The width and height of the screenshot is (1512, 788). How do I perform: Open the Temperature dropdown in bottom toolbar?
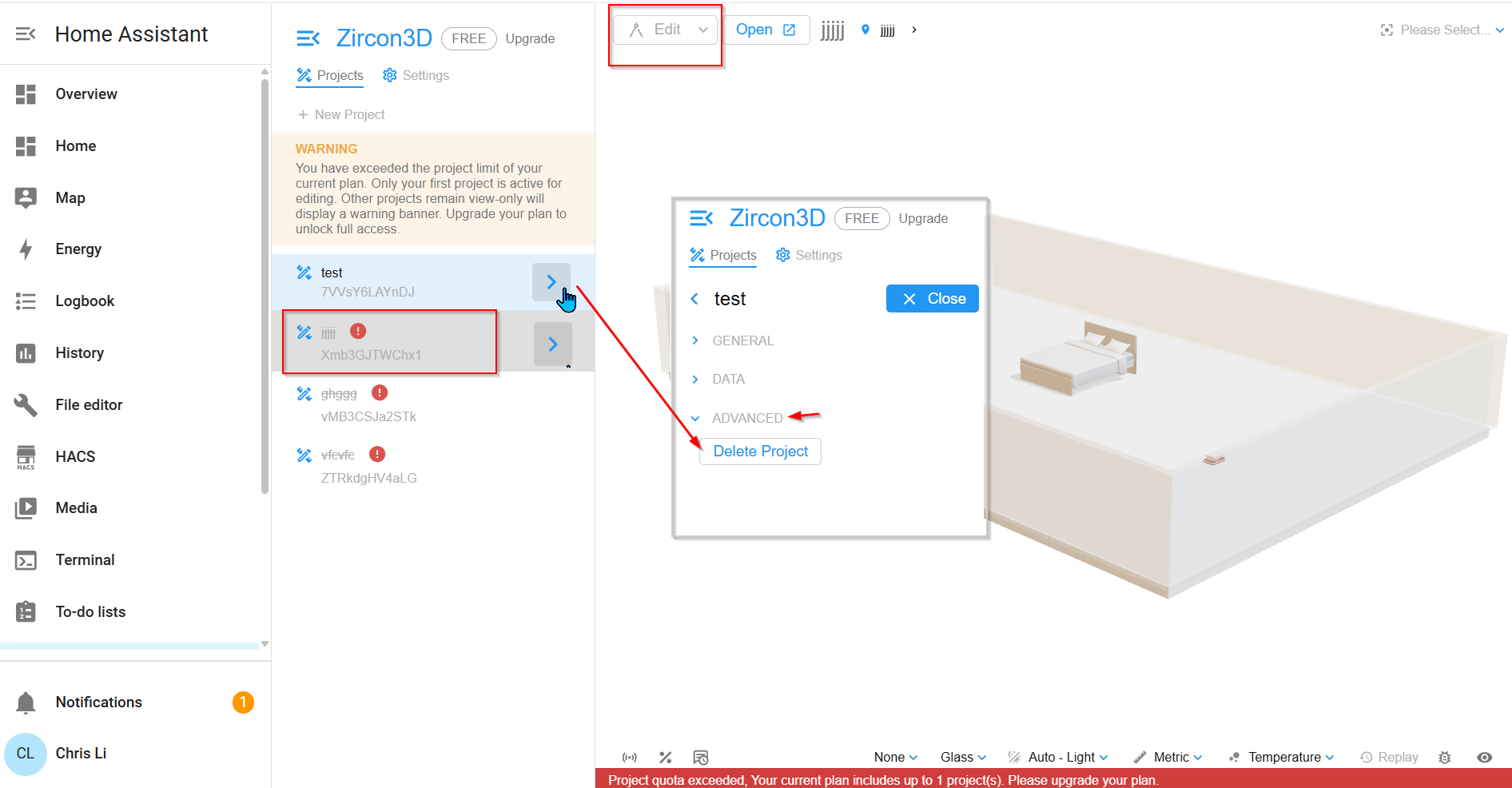(x=1283, y=757)
